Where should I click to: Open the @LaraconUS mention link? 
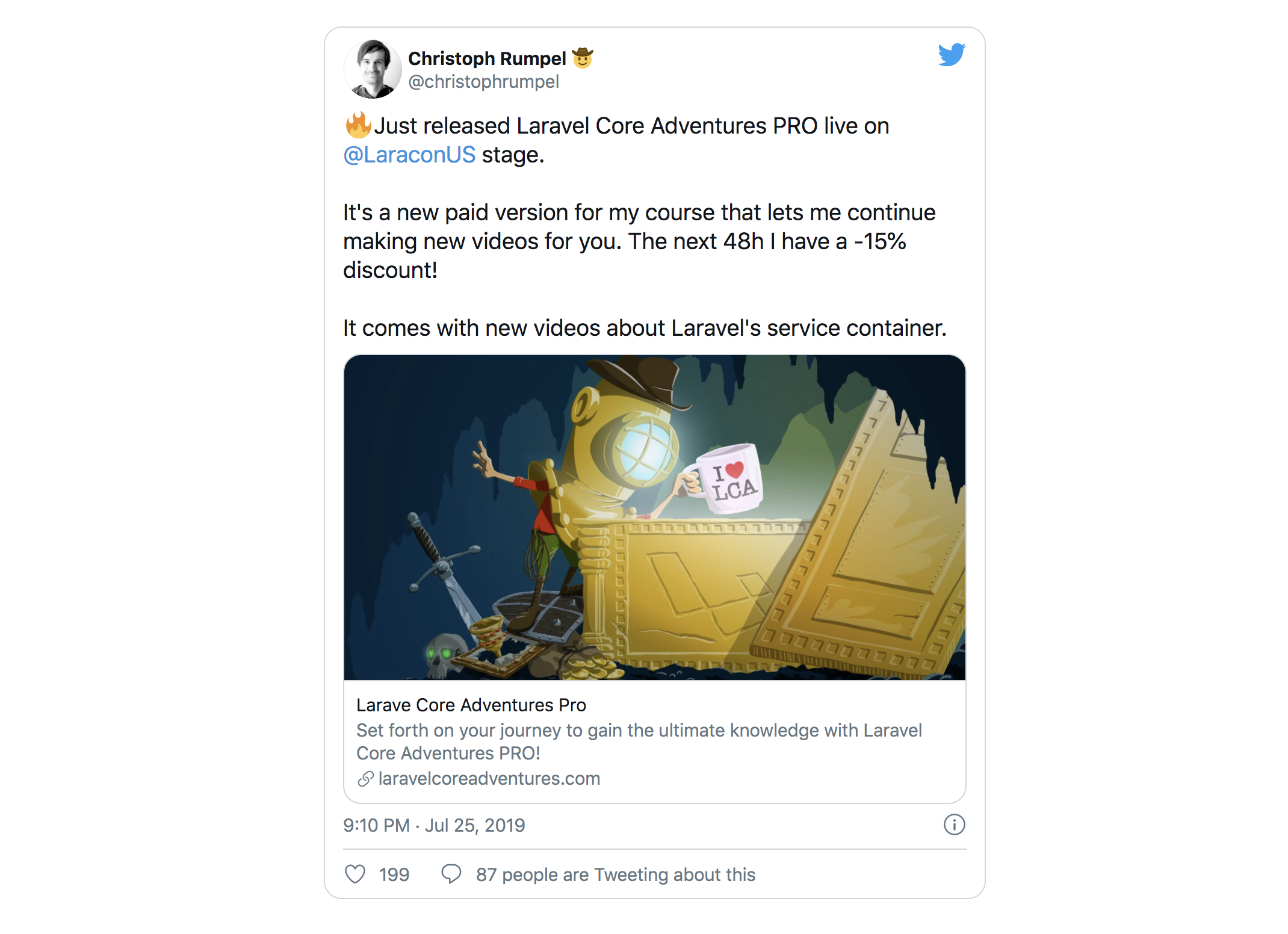click(409, 155)
